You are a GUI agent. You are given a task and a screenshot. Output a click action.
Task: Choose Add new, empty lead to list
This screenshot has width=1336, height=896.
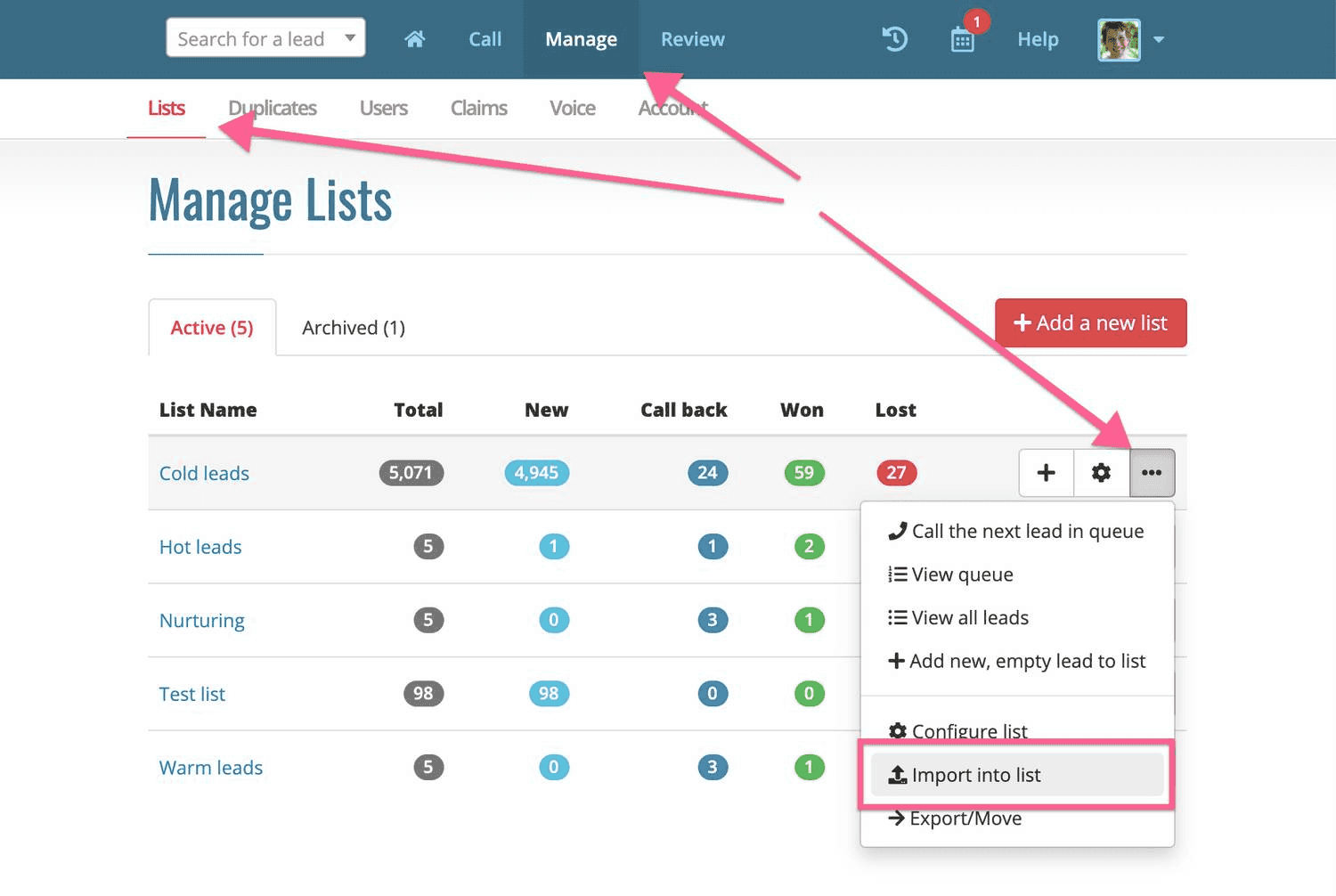[1016, 661]
